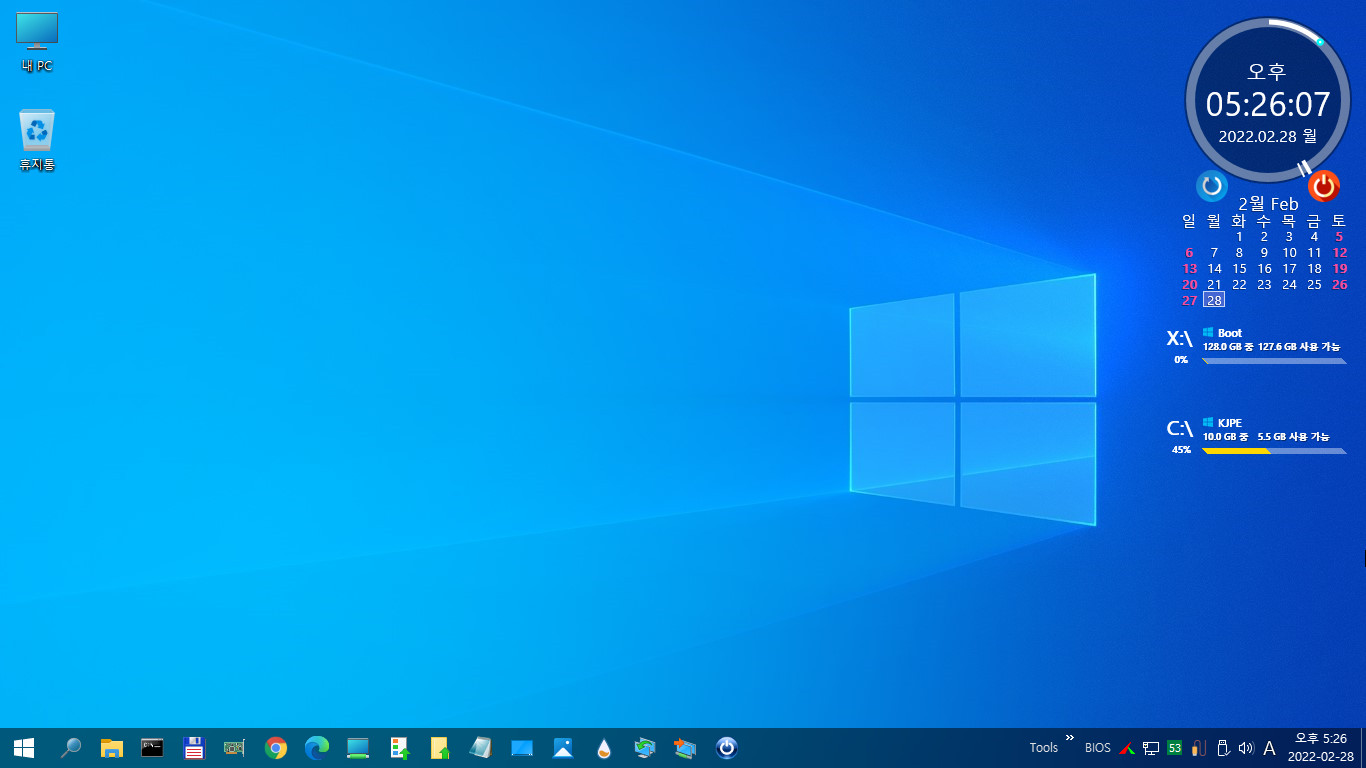Click the colored list with green arrow icon

pyautogui.click(x=400, y=747)
